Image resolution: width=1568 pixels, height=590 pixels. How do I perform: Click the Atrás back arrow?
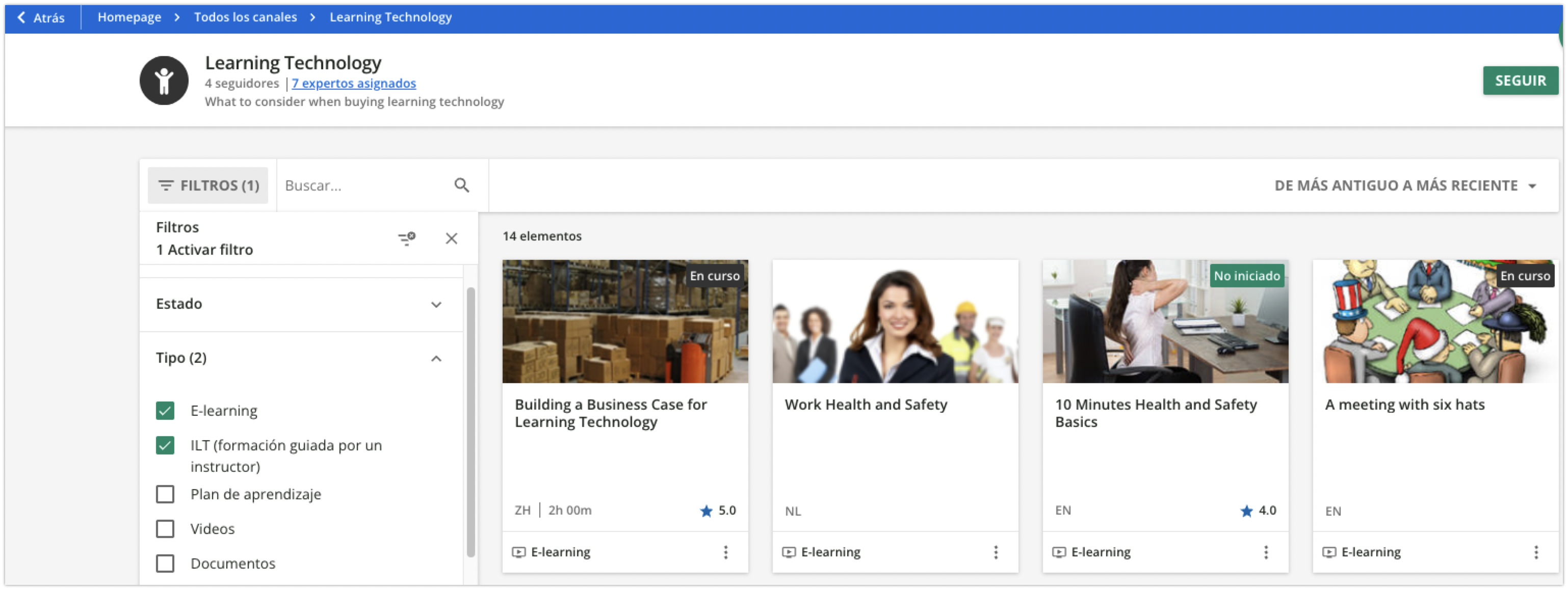pos(40,18)
